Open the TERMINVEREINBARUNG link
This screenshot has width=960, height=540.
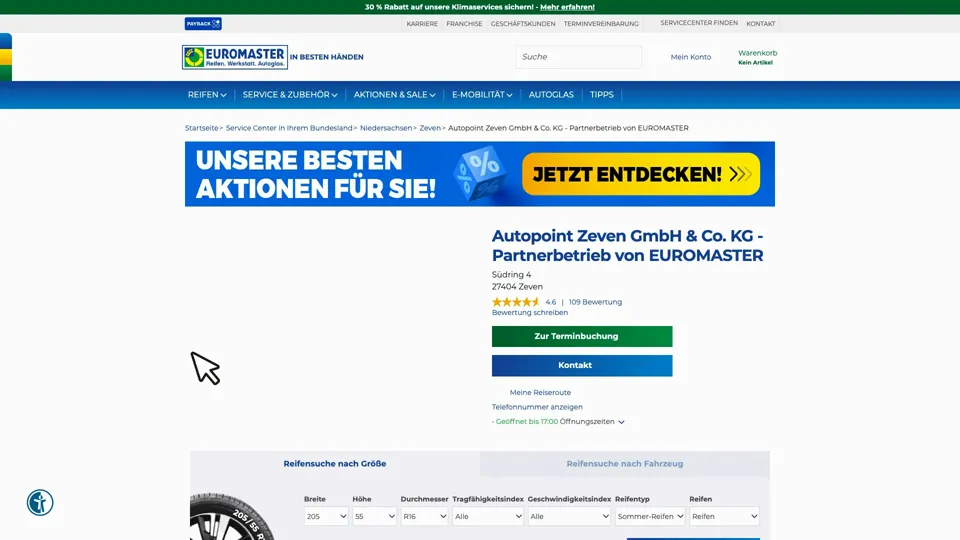601,24
